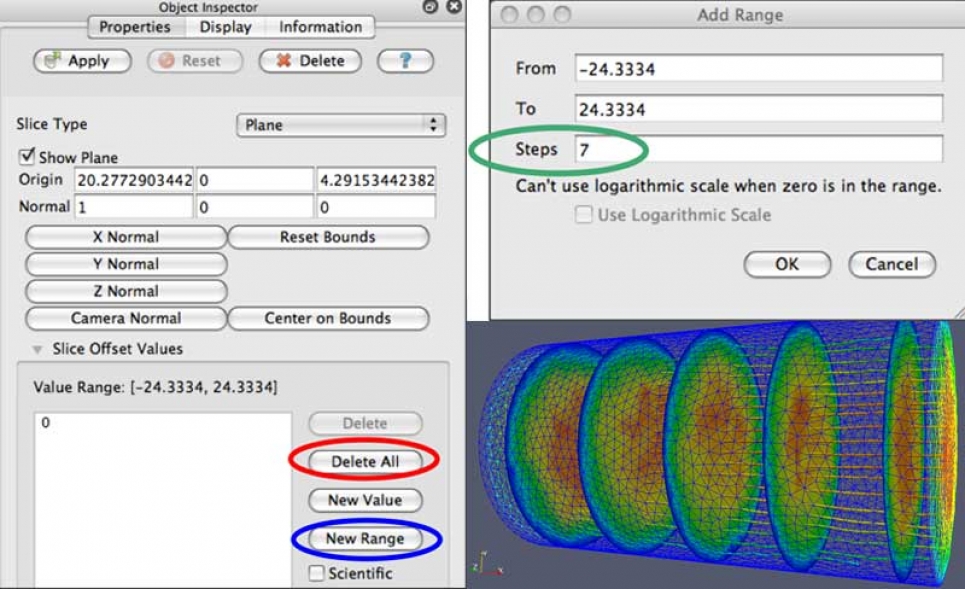Click the help question mark button
The width and height of the screenshot is (965, 589).
tap(405, 61)
